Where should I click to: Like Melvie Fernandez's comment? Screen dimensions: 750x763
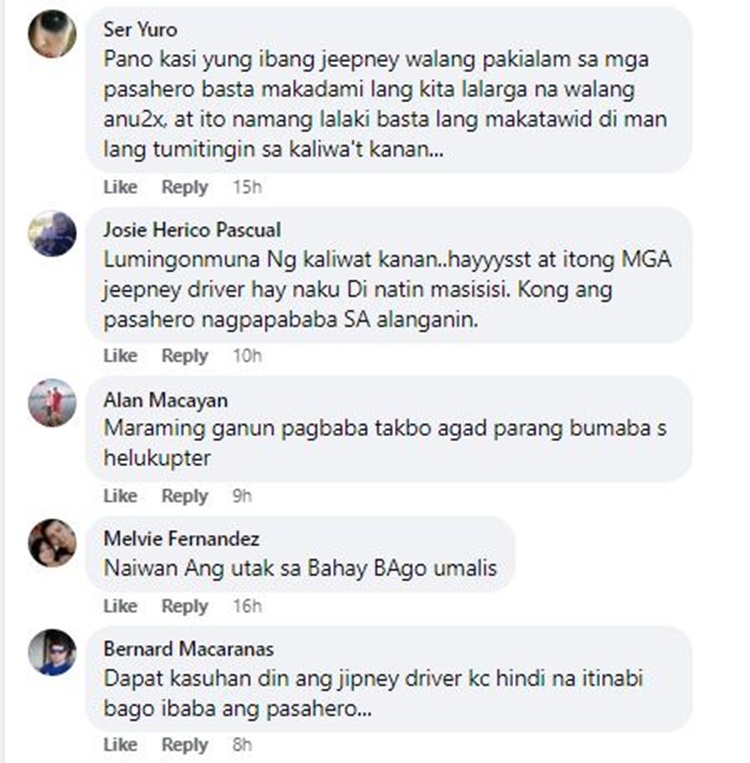click(x=120, y=606)
